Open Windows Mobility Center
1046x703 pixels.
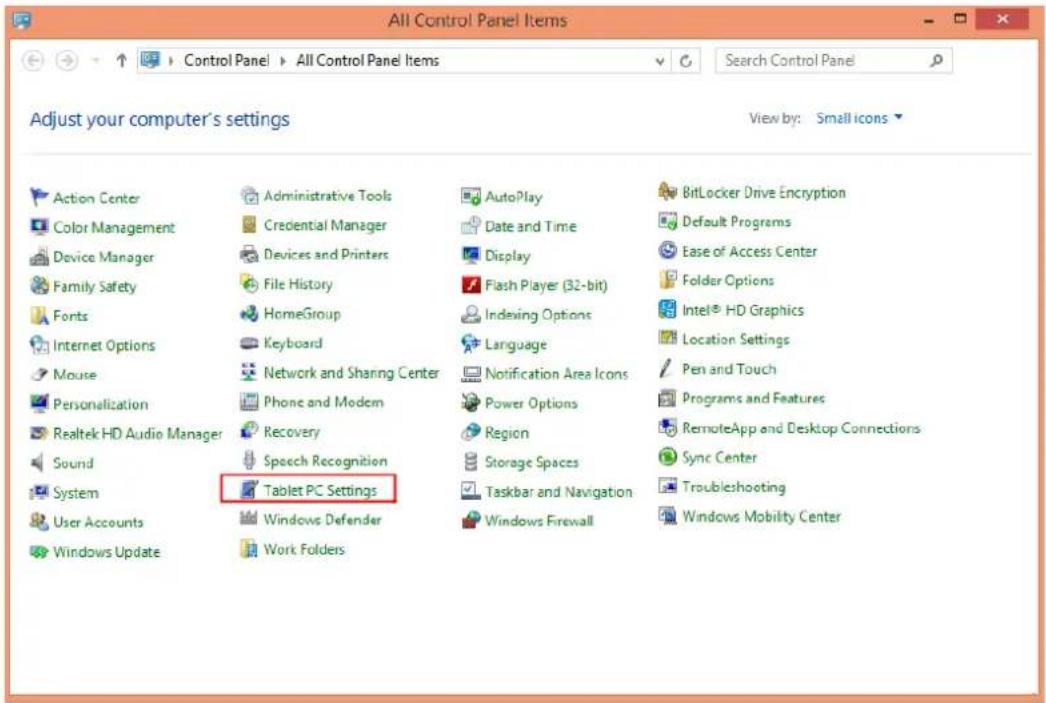click(x=761, y=516)
